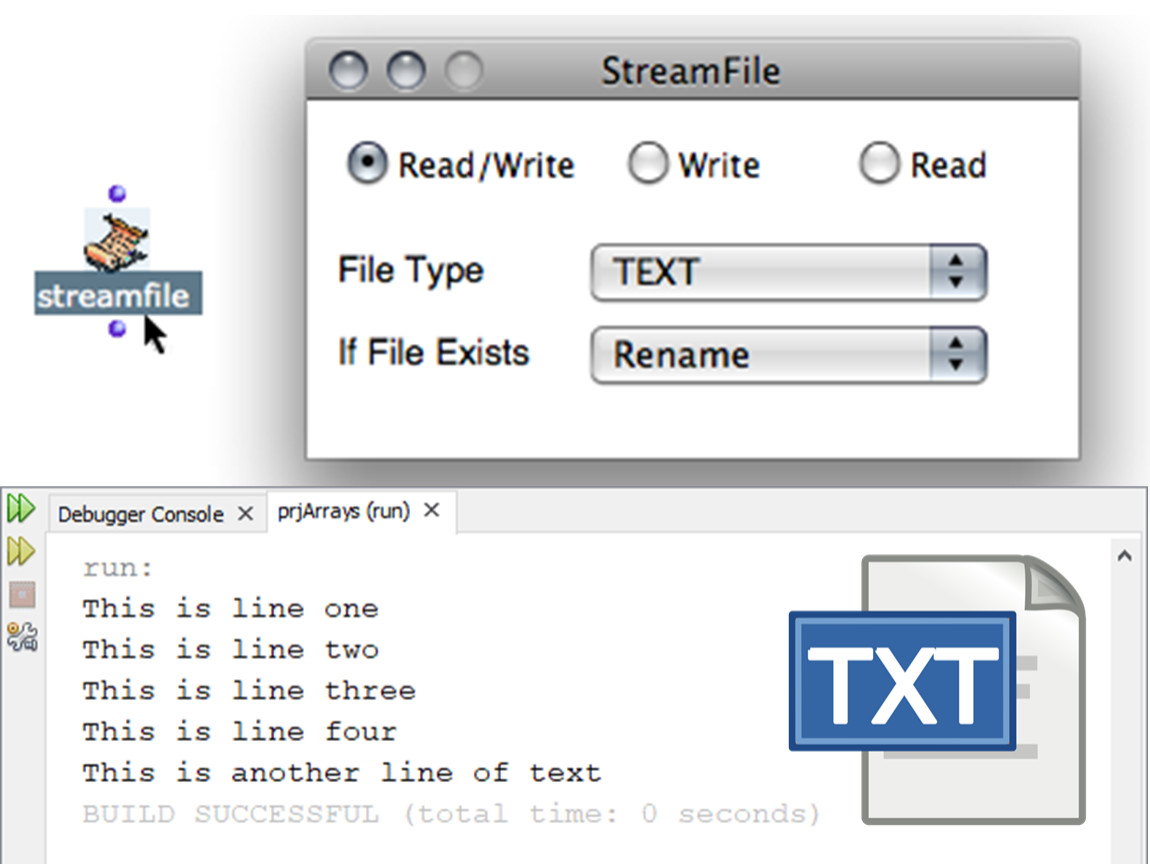Click the yellow double-arrow re-run icon
The height and width of the screenshot is (864, 1150).
pos(20,551)
